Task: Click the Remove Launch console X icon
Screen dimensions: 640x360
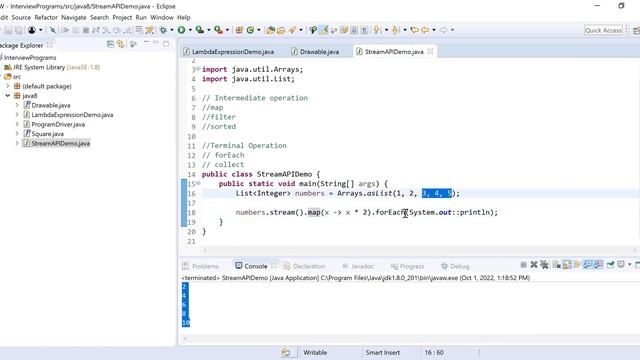Action: [x=533, y=265]
